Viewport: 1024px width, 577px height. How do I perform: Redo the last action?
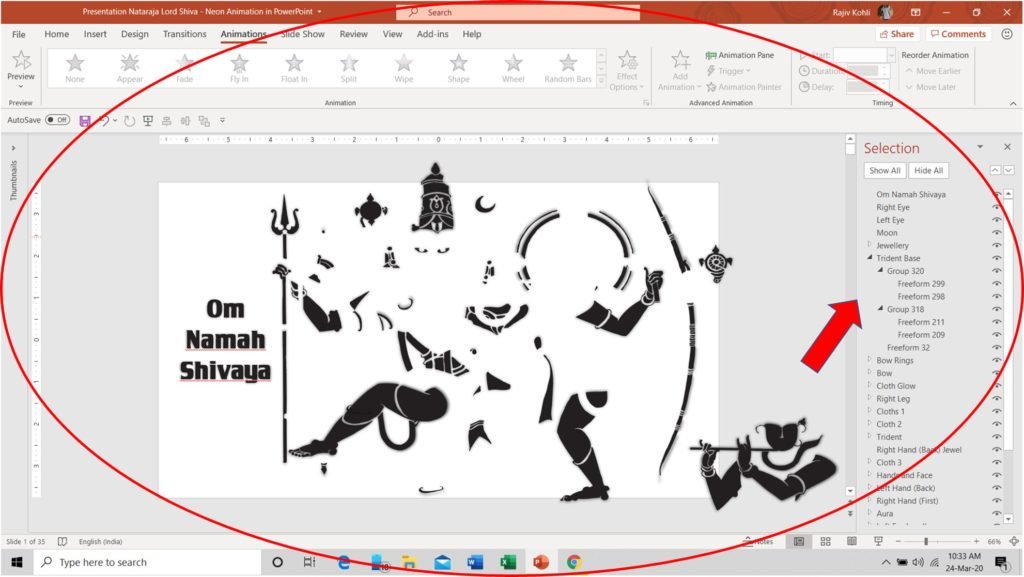[129, 121]
